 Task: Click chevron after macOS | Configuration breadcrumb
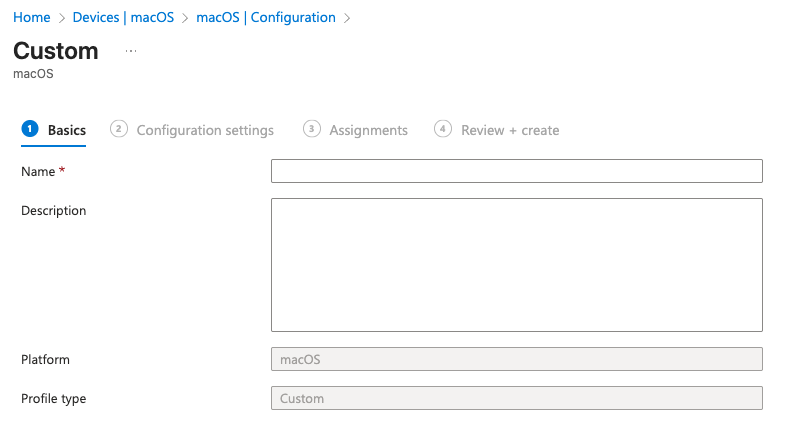click(347, 18)
